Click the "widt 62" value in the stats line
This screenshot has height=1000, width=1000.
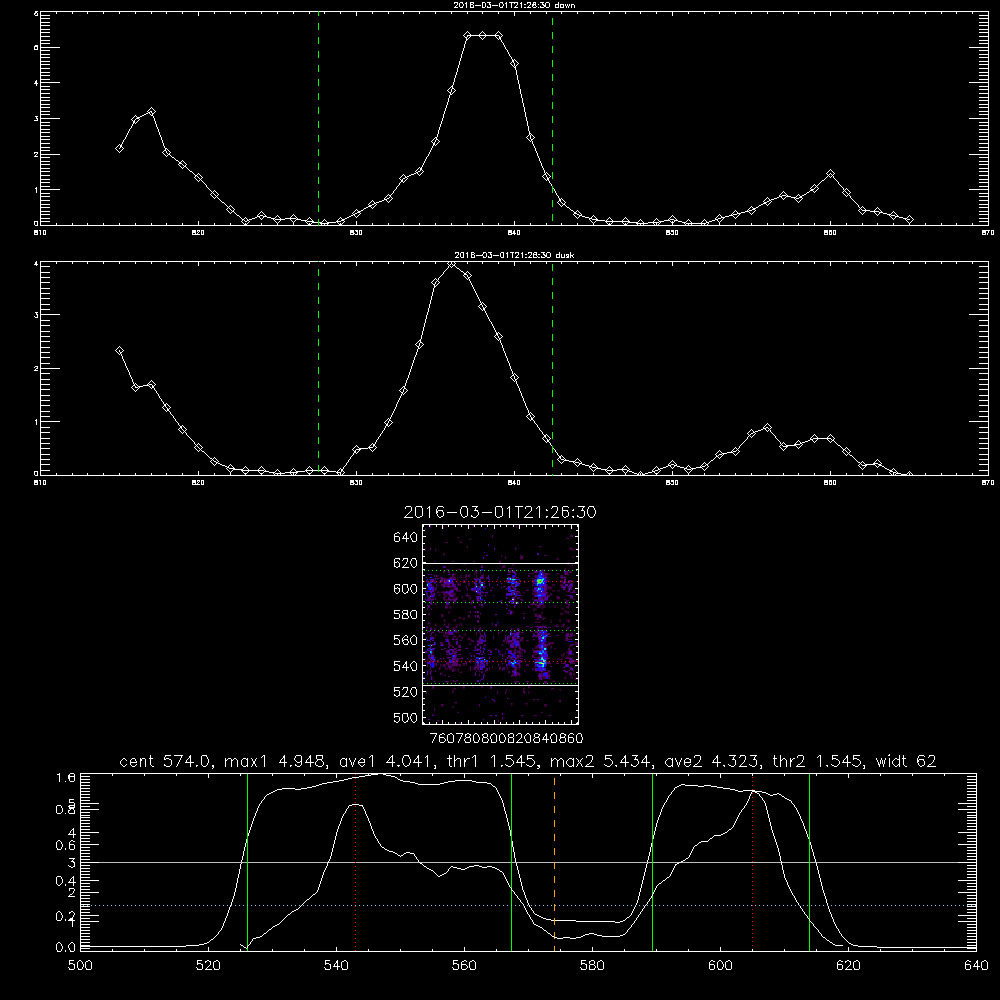(906, 761)
